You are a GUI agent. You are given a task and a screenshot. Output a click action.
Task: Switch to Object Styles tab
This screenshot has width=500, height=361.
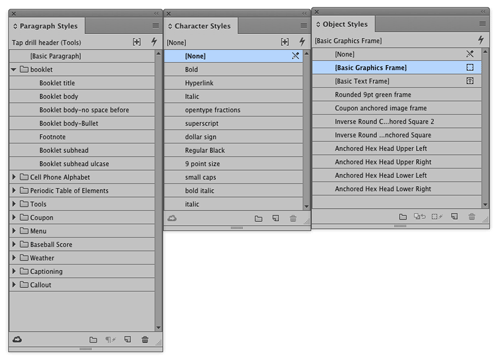343,24
